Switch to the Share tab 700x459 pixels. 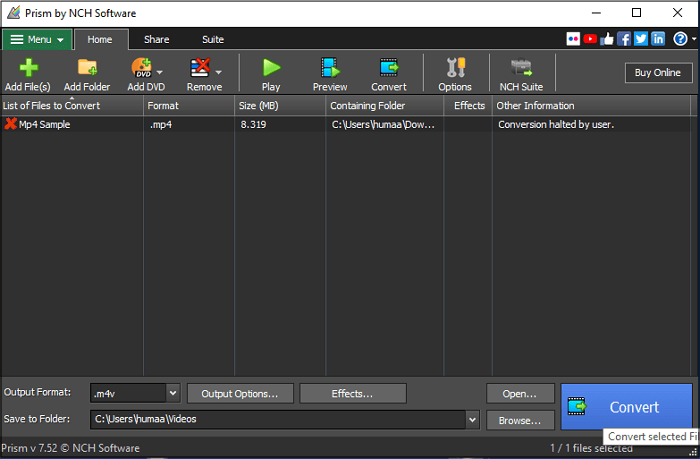pos(156,40)
